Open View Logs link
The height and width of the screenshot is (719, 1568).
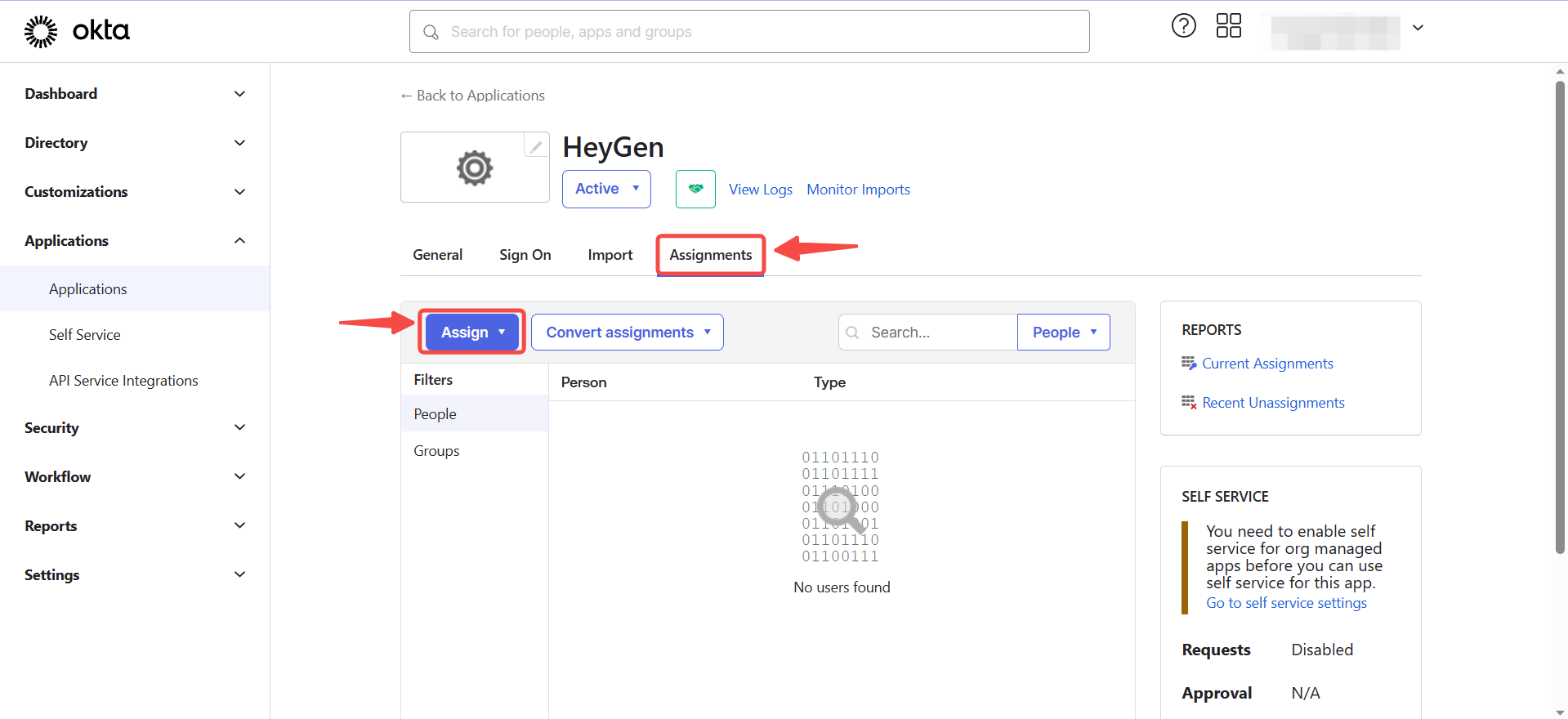[x=760, y=190]
